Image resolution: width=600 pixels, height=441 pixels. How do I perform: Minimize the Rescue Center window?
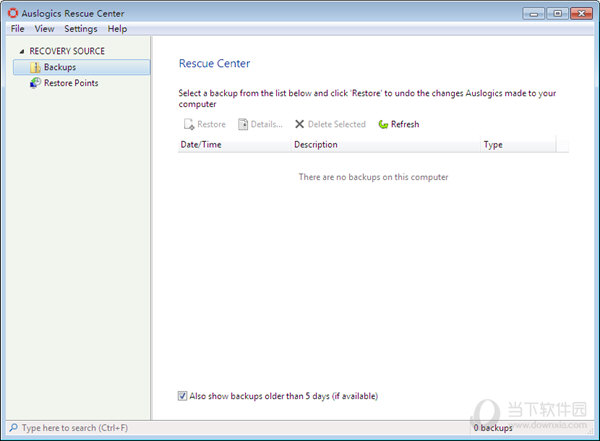pyautogui.click(x=533, y=14)
